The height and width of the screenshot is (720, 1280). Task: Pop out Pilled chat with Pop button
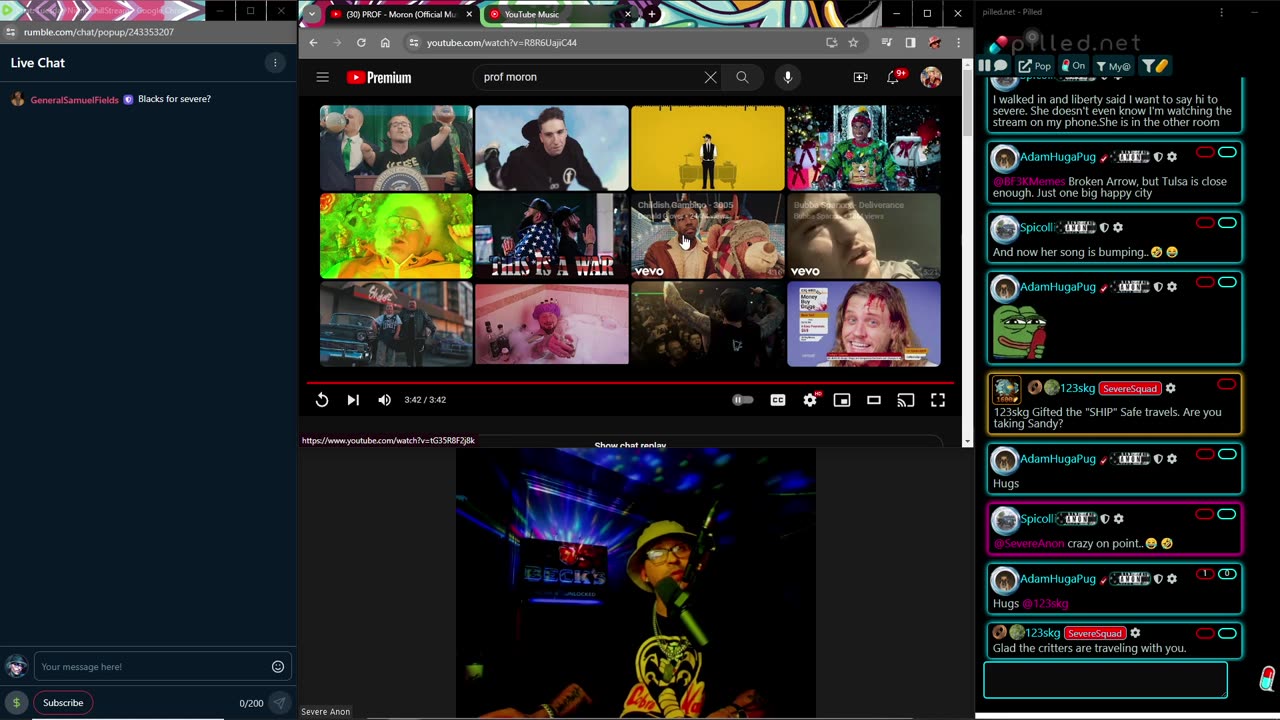(1035, 66)
